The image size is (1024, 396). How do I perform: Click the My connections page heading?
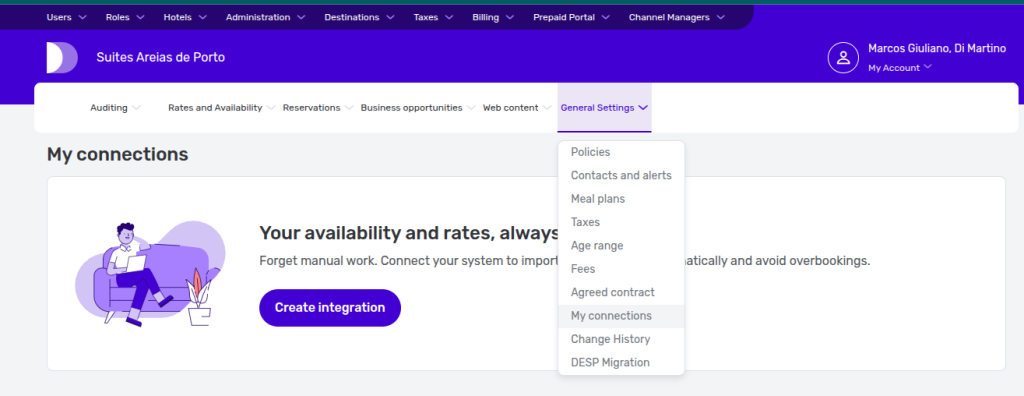[x=118, y=155]
